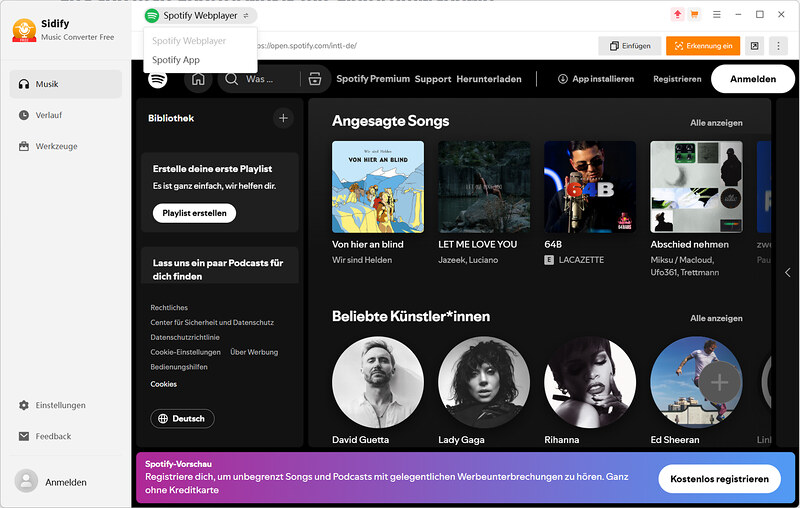Viewport: 800px width, 508px height.
Task: Click the round plus add button over Ed Sheeran
Action: point(719,382)
